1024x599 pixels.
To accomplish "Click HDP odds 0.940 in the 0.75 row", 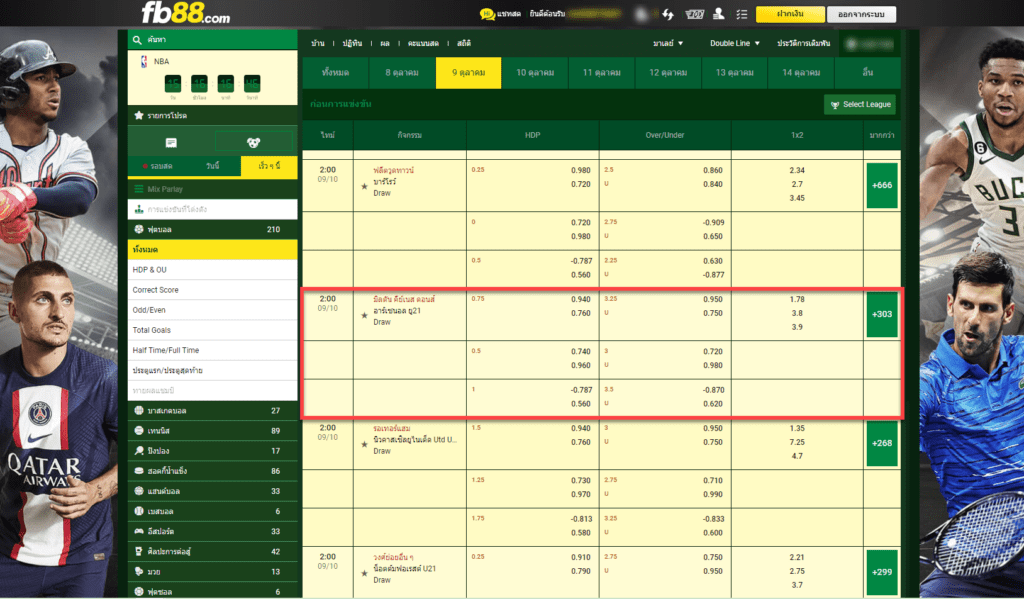I will pos(581,300).
